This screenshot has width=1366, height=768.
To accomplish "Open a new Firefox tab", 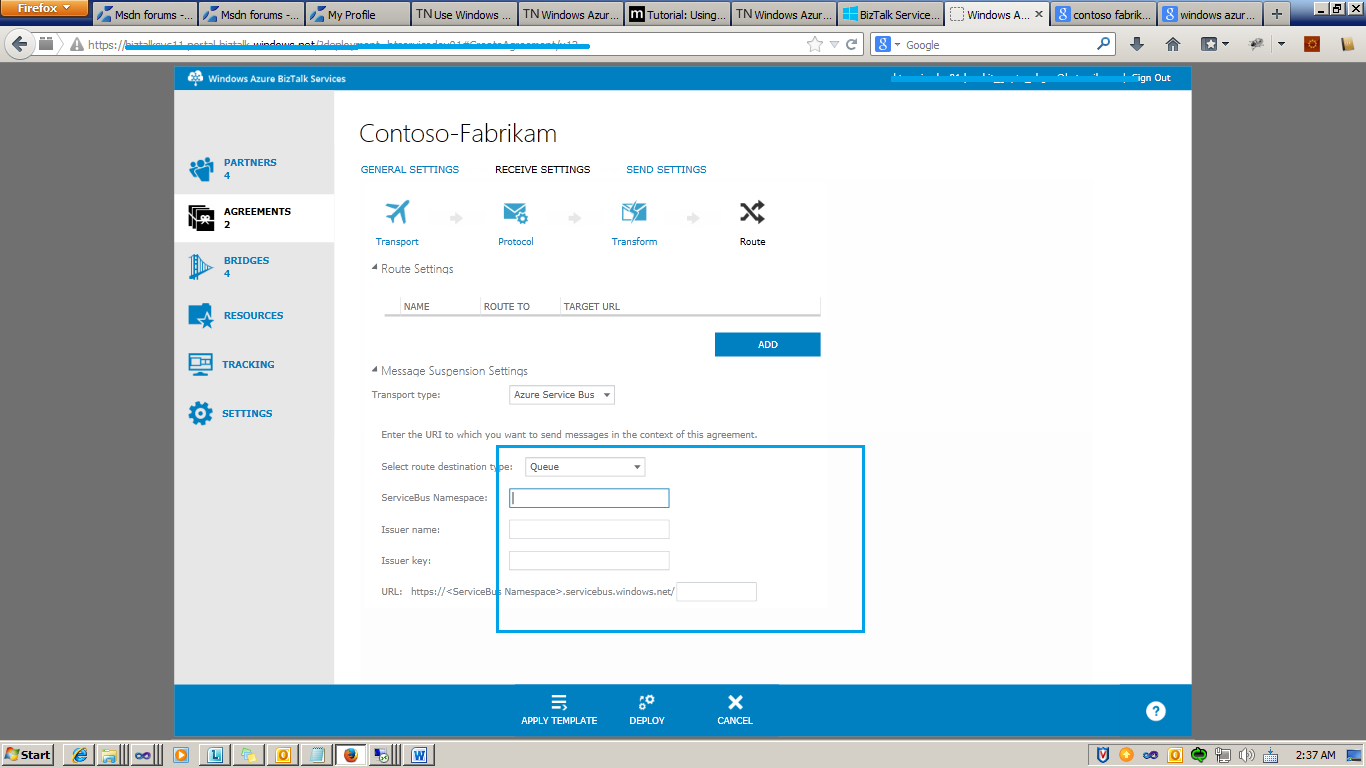I will coord(1276,15).
